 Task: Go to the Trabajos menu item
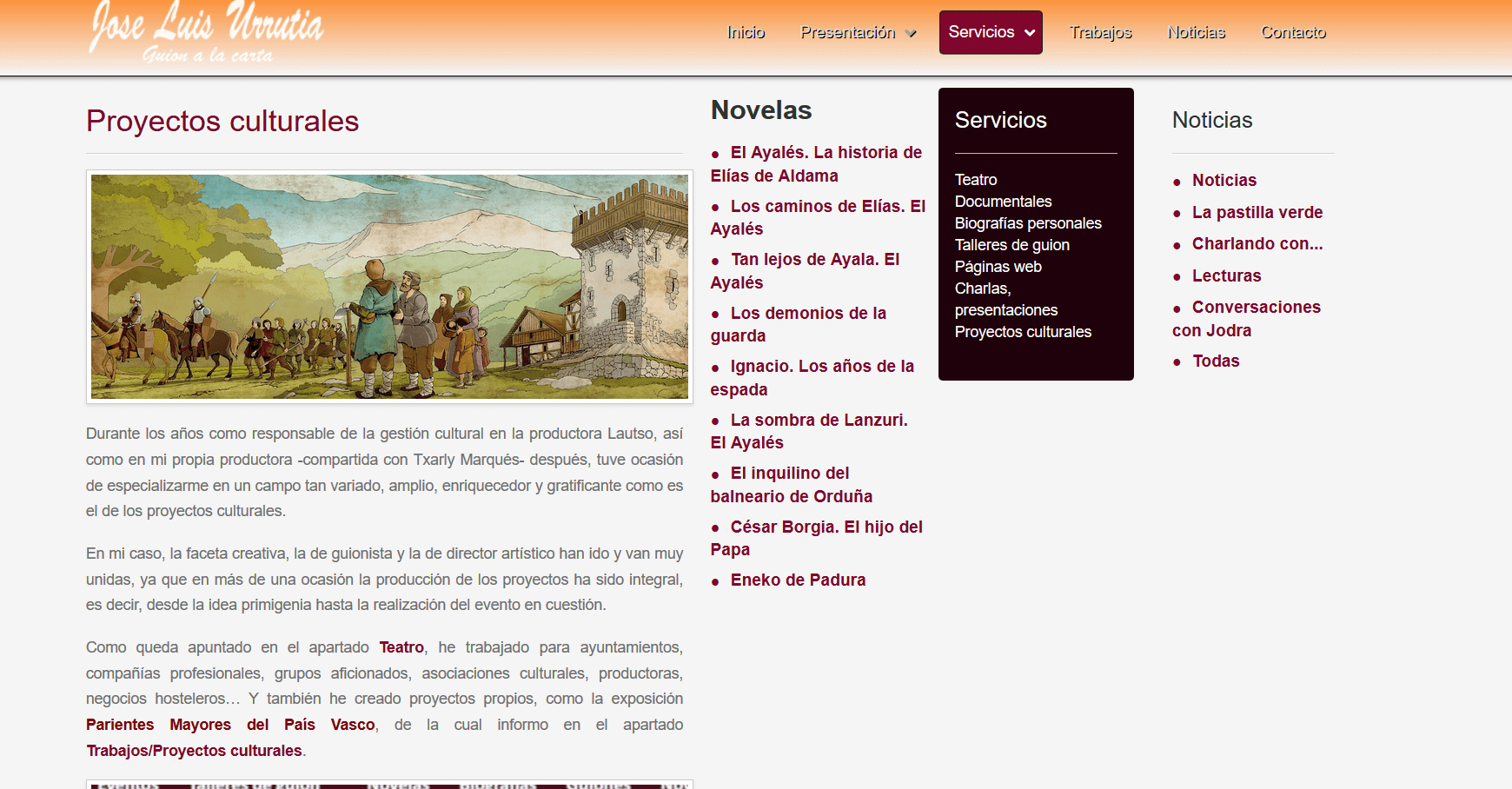(1100, 32)
